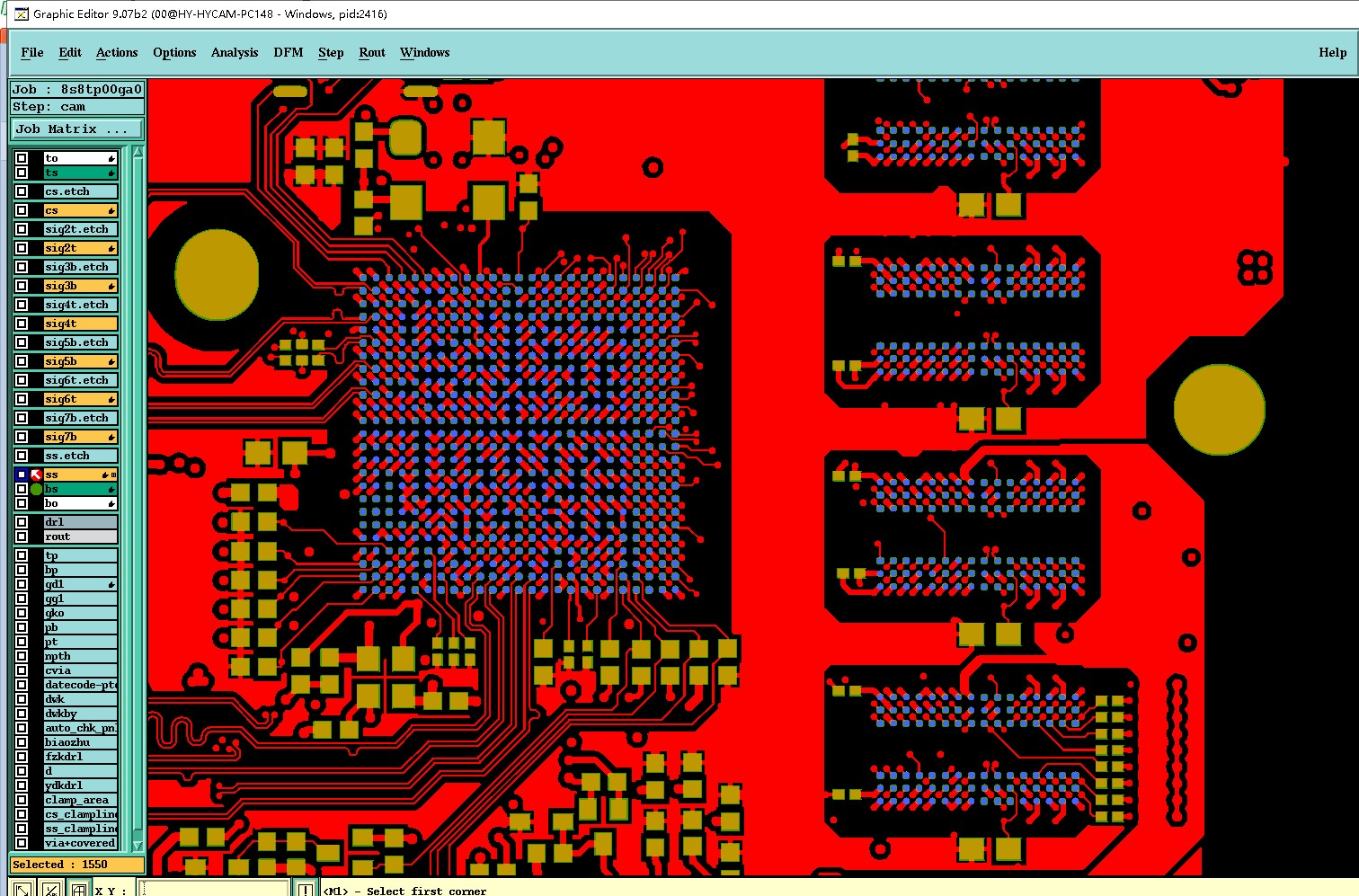Enable the drl layer checkbox
The image size is (1359, 896).
click(22, 522)
